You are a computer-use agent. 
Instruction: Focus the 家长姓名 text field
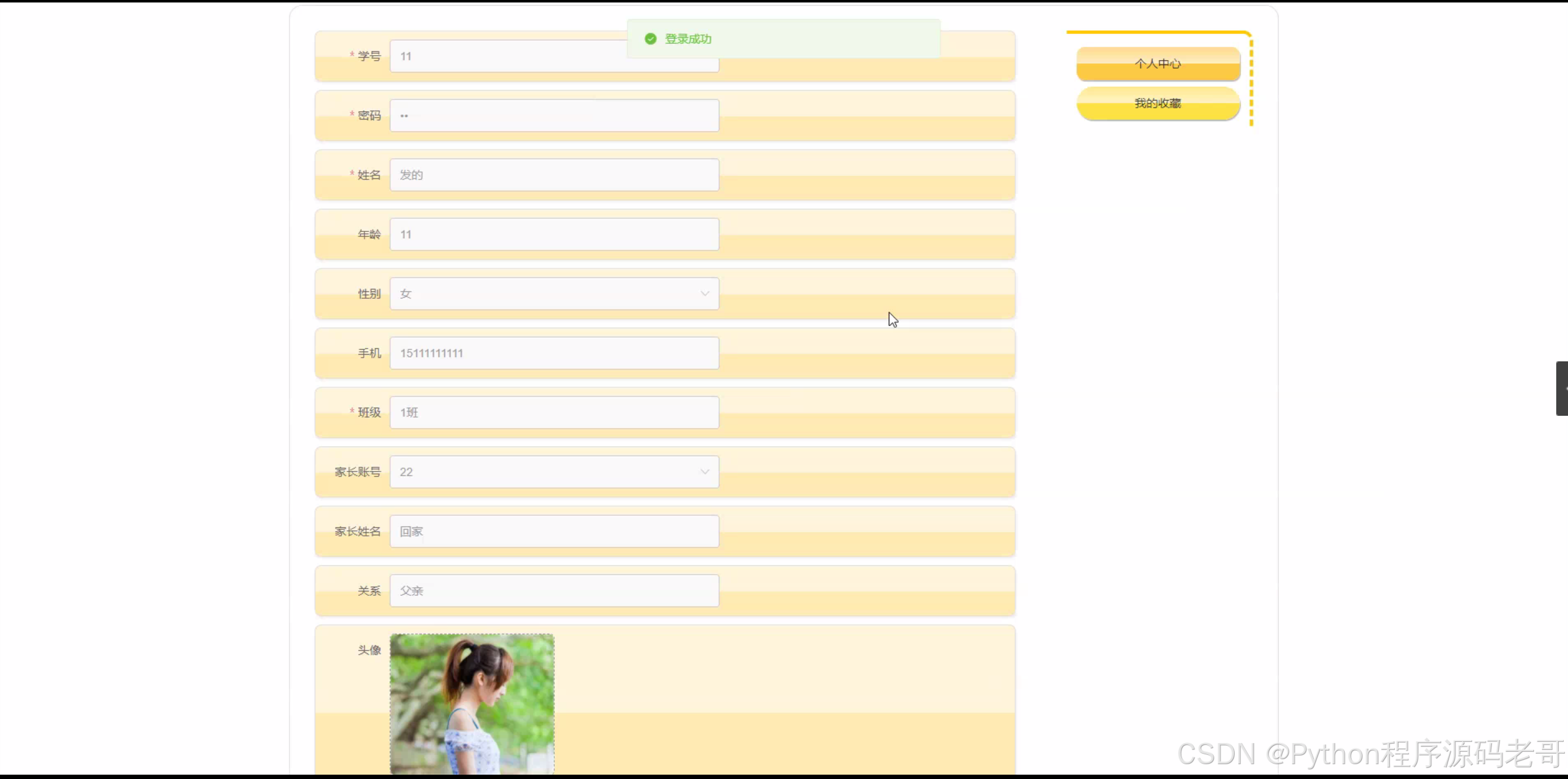(x=554, y=532)
